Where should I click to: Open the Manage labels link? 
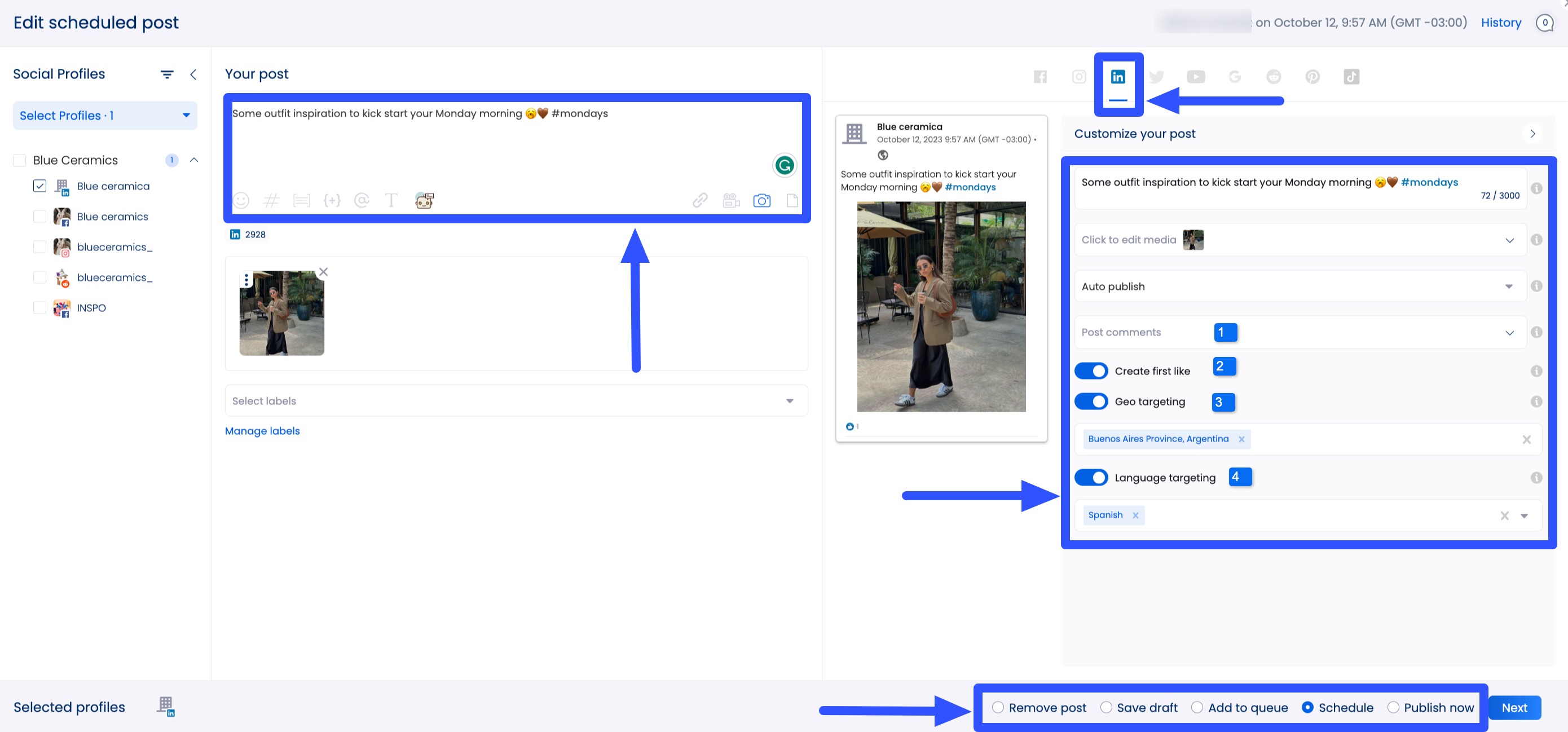(x=262, y=431)
